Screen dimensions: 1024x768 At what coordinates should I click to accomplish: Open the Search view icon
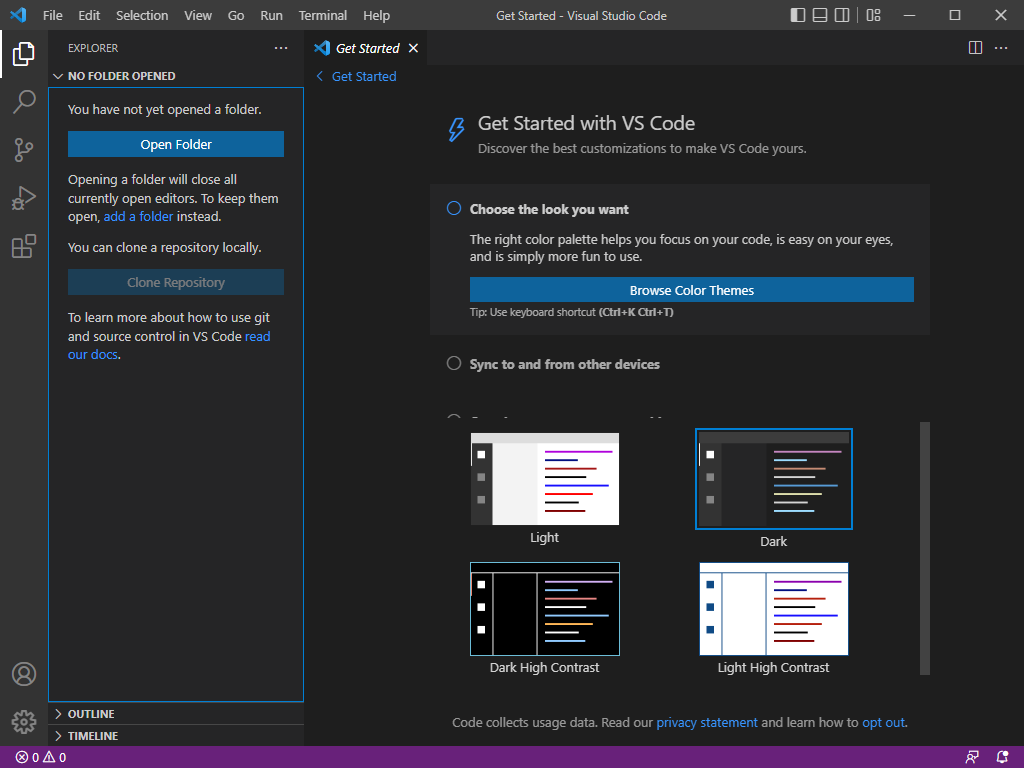pos(24,102)
